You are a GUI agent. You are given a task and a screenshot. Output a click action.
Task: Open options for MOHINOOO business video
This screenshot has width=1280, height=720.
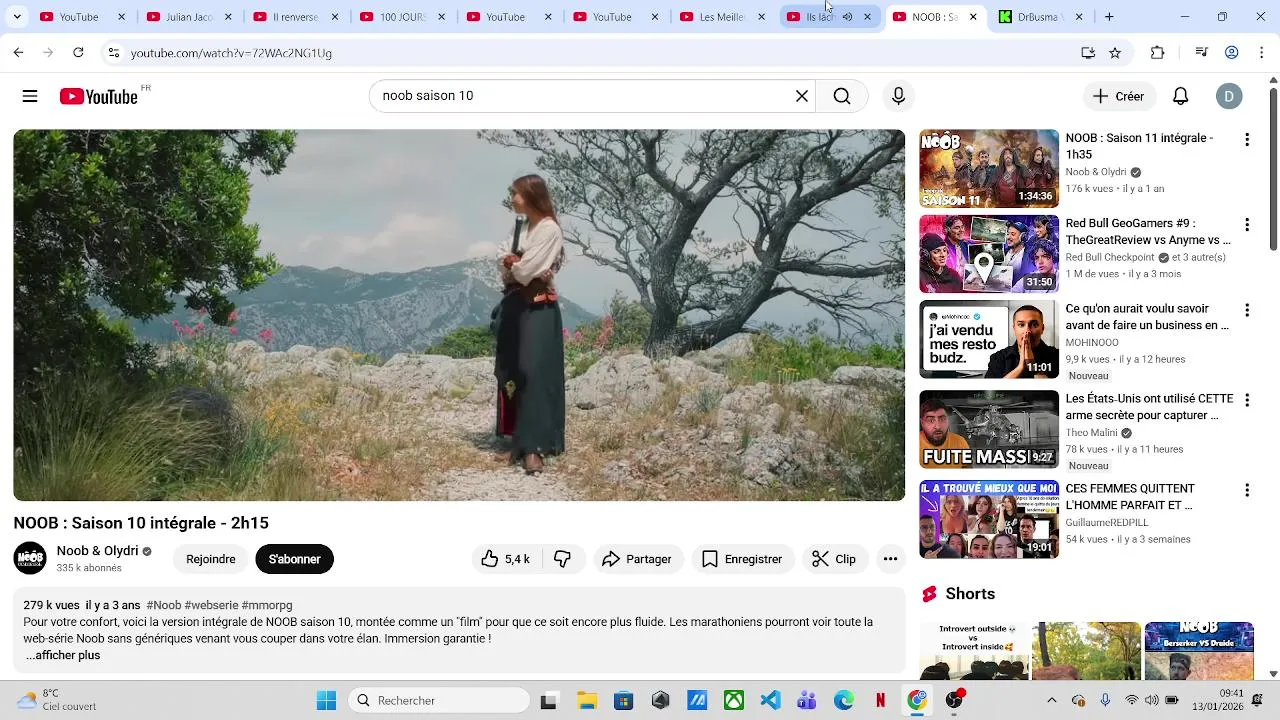point(1246,311)
